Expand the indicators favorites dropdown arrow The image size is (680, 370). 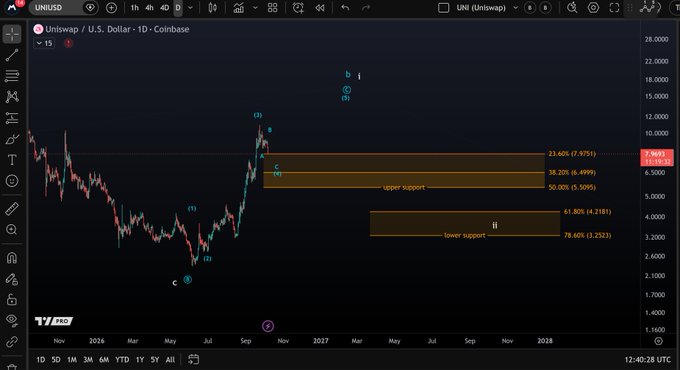pos(255,7)
